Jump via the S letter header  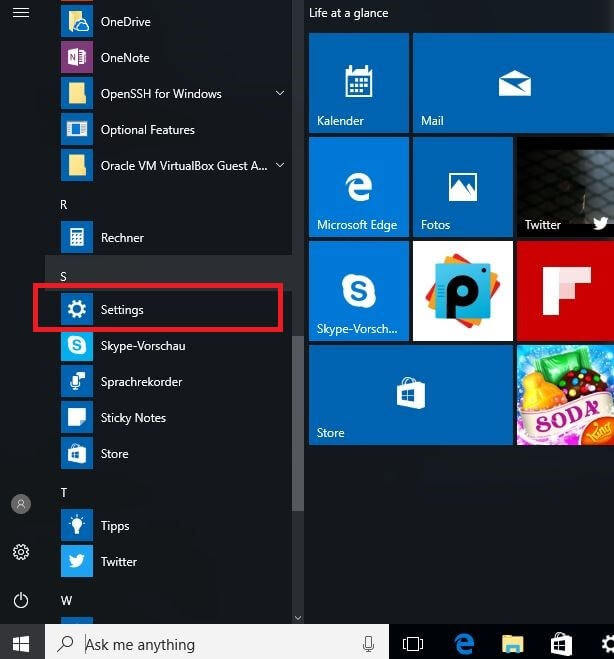click(x=63, y=277)
